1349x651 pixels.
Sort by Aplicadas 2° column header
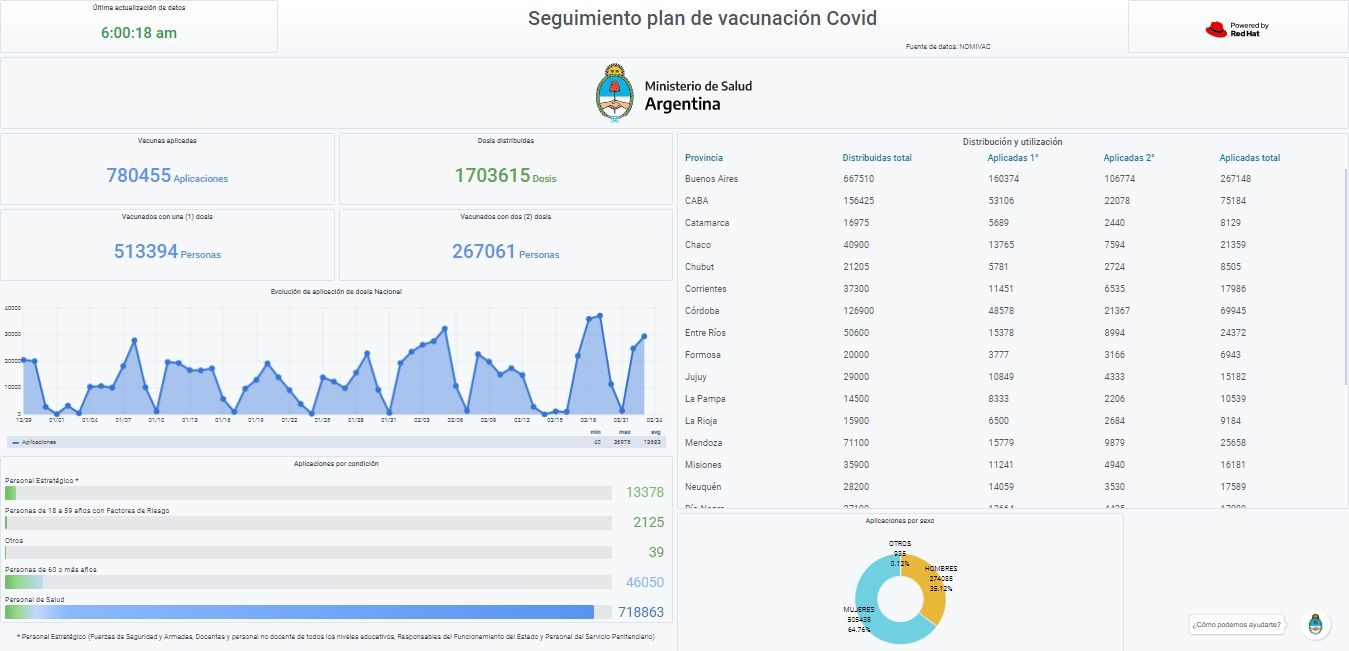tap(1128, 158)
